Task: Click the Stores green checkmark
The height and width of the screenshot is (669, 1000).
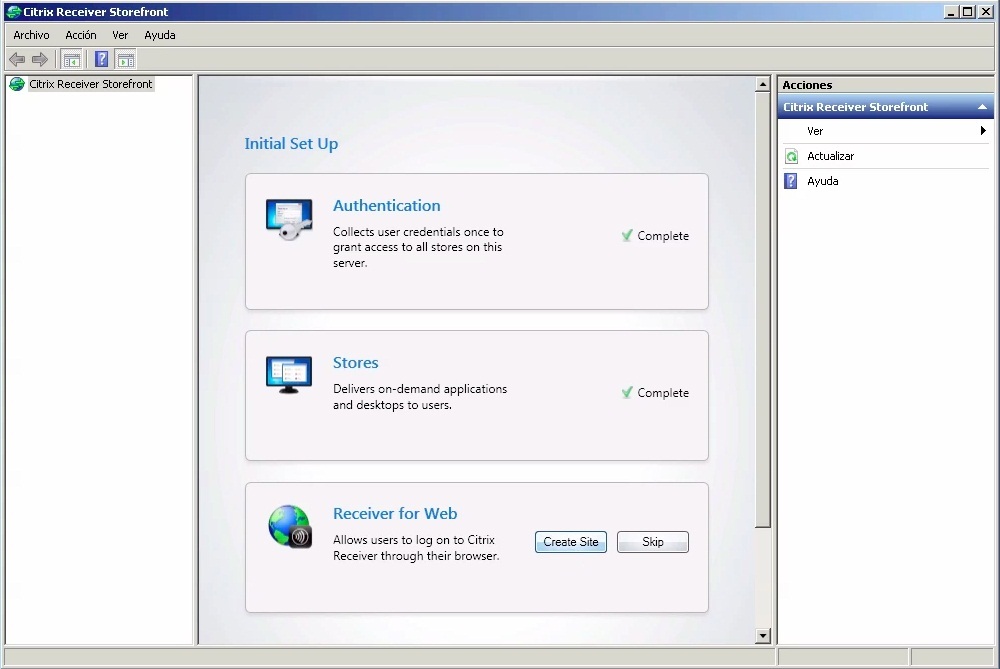Action: pos(627,392)
